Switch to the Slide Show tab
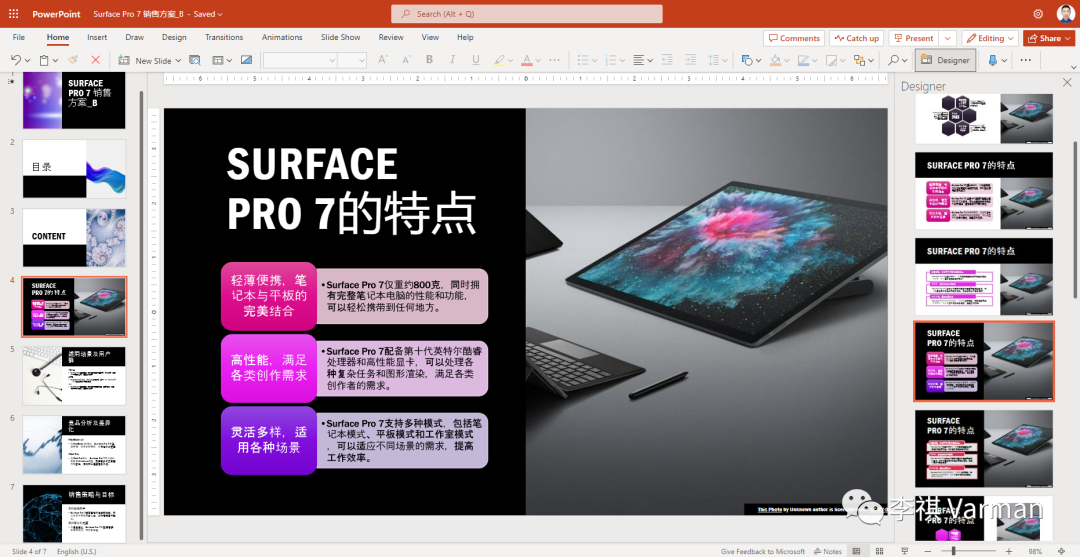Viewport: 1080px width, 557px height. click(340, 37)
